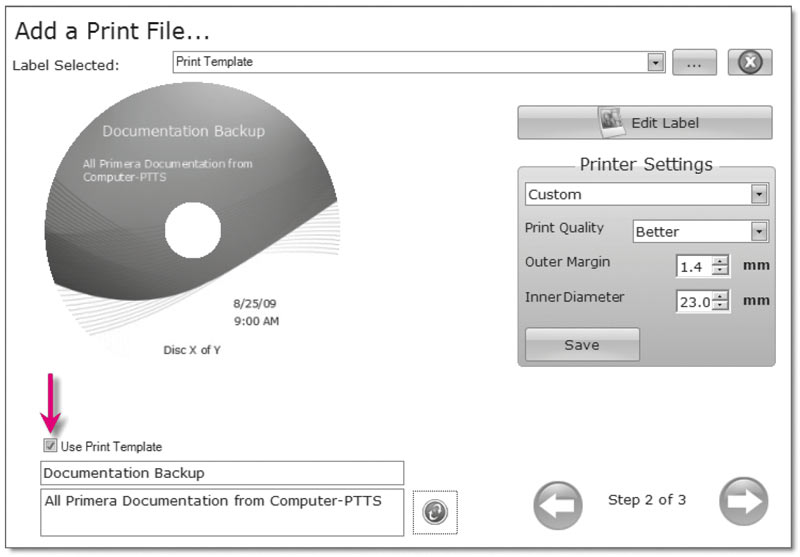Go back with the left arrow button
800x557 pixels.
pos(558,504)
